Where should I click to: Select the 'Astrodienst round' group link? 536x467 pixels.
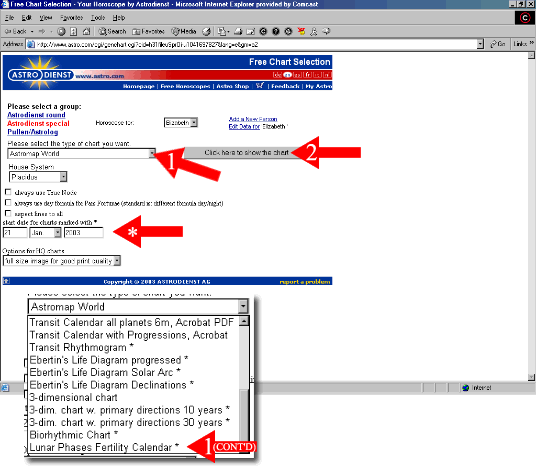36,115
